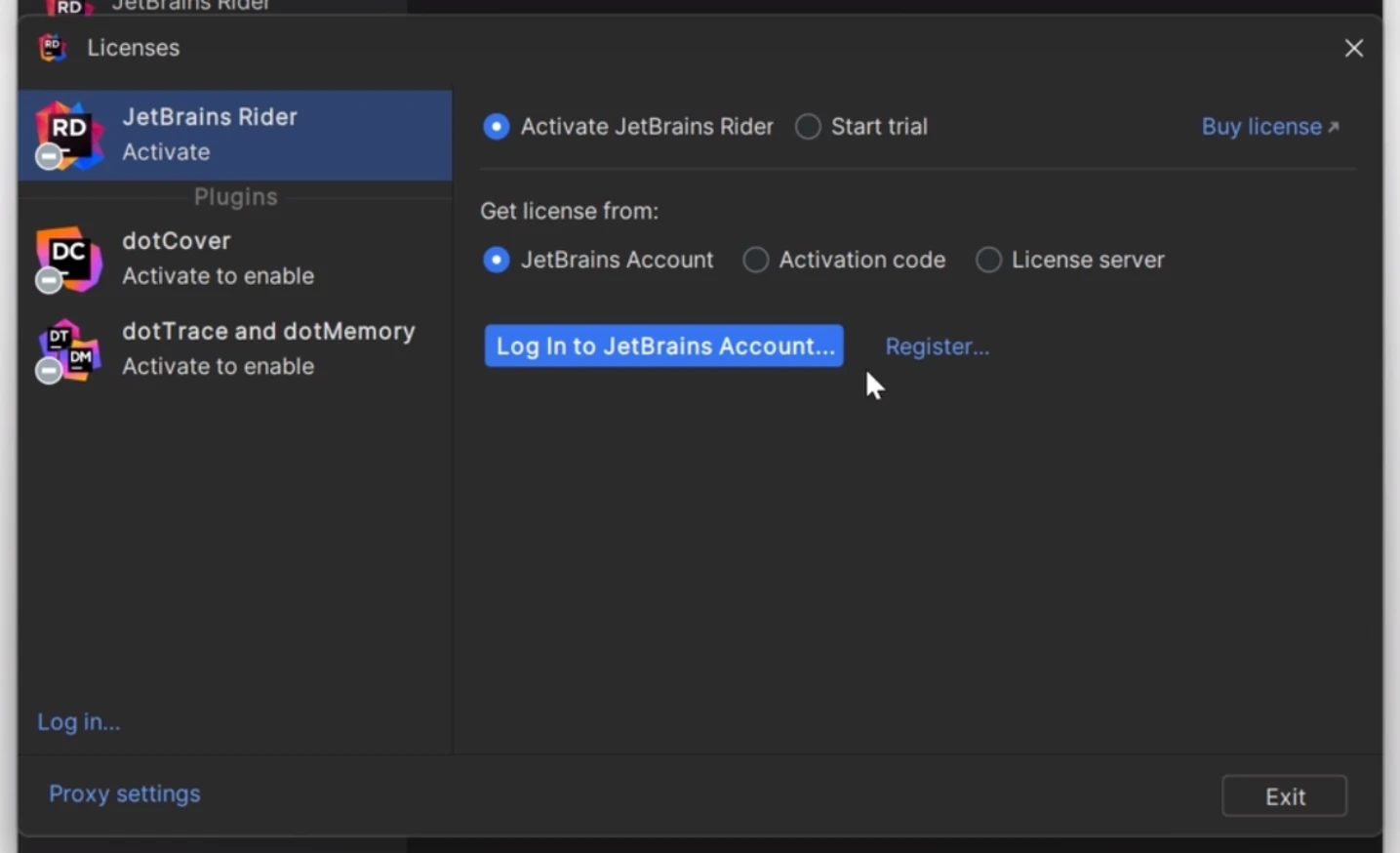Choose the Start trial radio option
This screenshot has height=853, width=1400.
(808, 127)
